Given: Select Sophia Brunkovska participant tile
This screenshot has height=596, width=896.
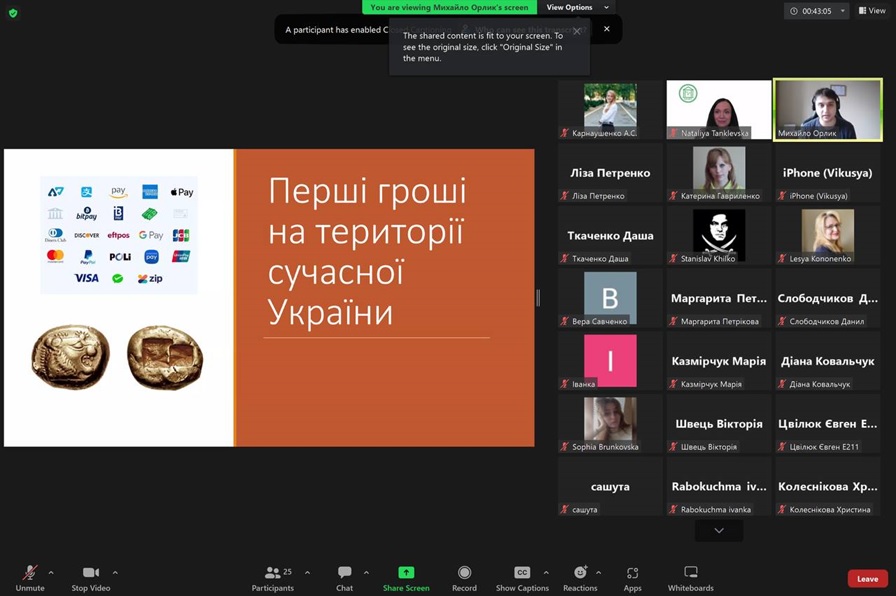Looking at the screenshot, I should click(x=610, y=424).
